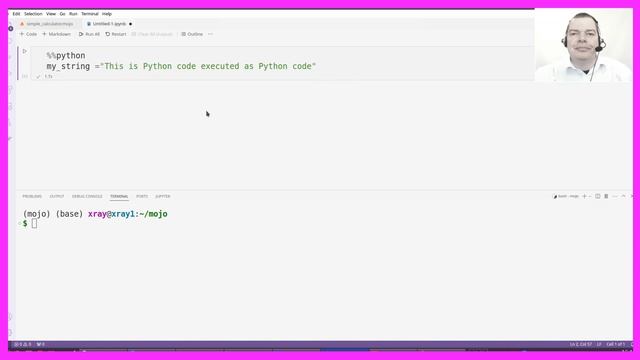The height and width of the screenshot is (360, 640).
Task: Clear All Outputs in notebook toolbar
Action: 152,34
